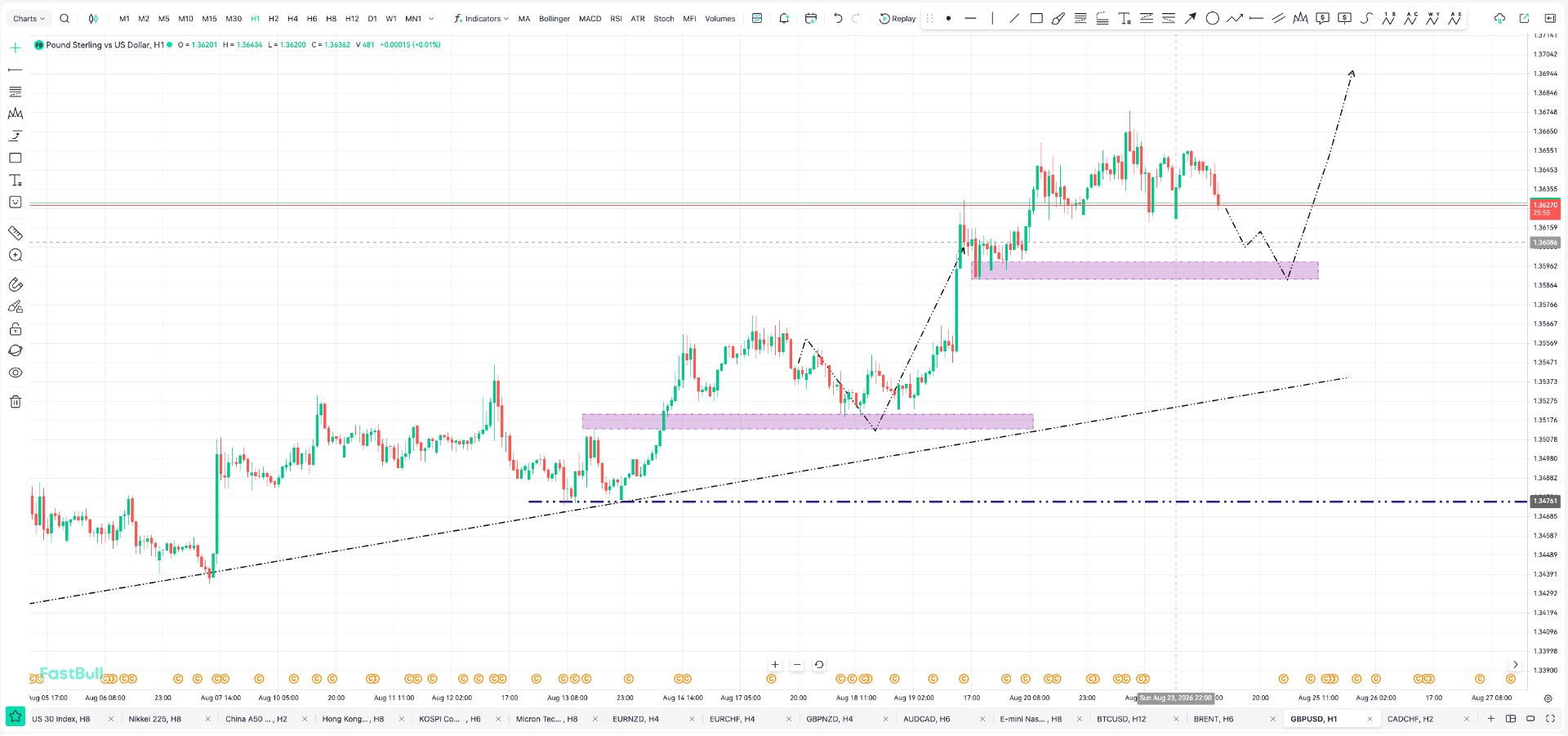Toggle hide all drawings eye icon

tap(15, 372)
